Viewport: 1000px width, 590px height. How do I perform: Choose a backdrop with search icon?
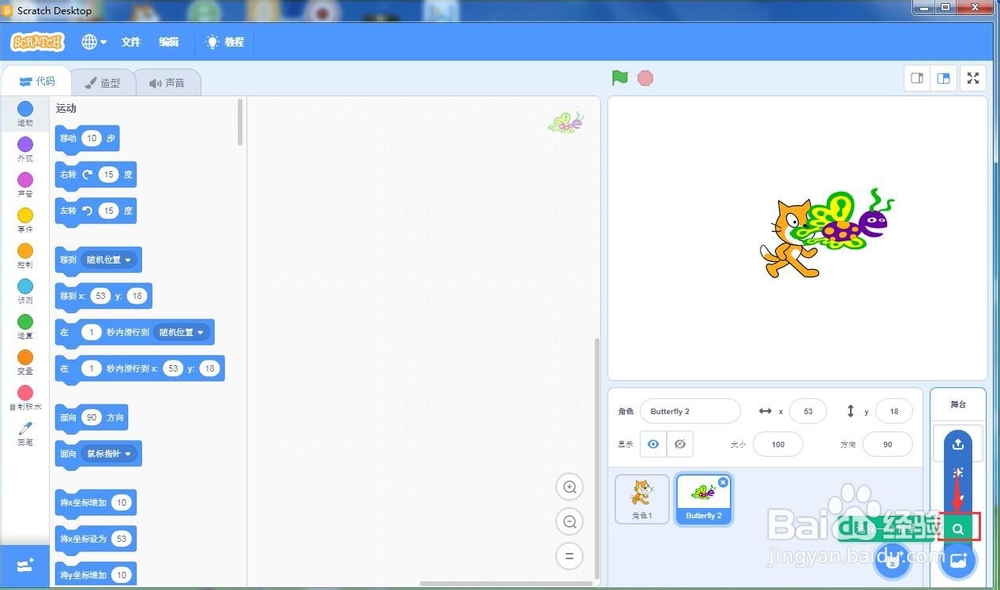pyautogui.click(x=958, y=529)
